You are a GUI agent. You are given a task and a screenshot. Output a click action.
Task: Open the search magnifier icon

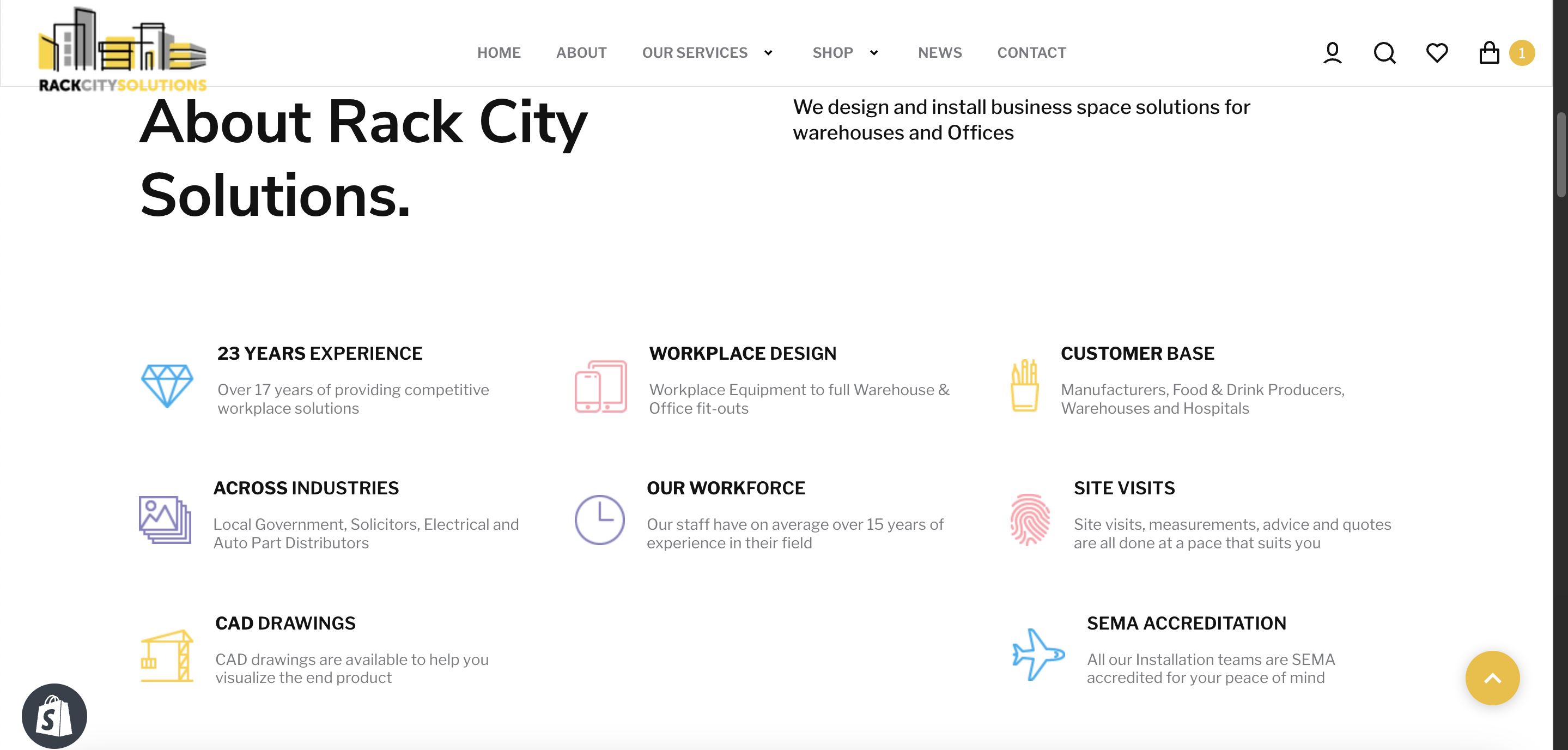point(1384,52)
